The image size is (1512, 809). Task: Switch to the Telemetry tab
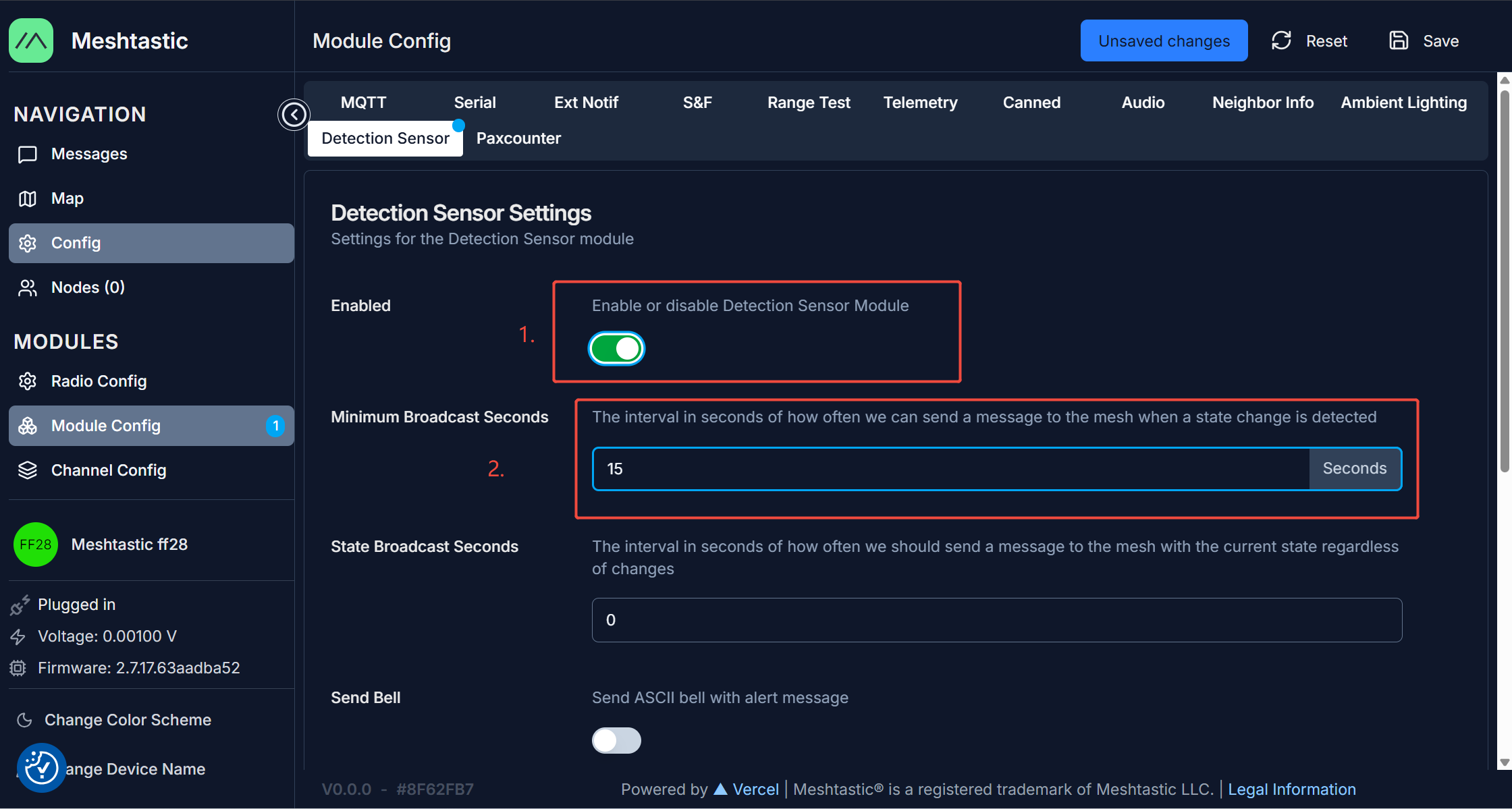click(920, 103)
